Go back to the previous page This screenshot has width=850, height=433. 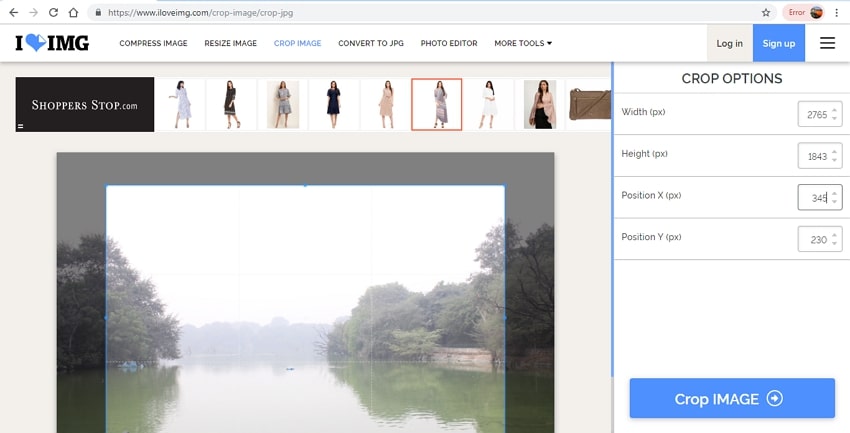pos(12,13)
